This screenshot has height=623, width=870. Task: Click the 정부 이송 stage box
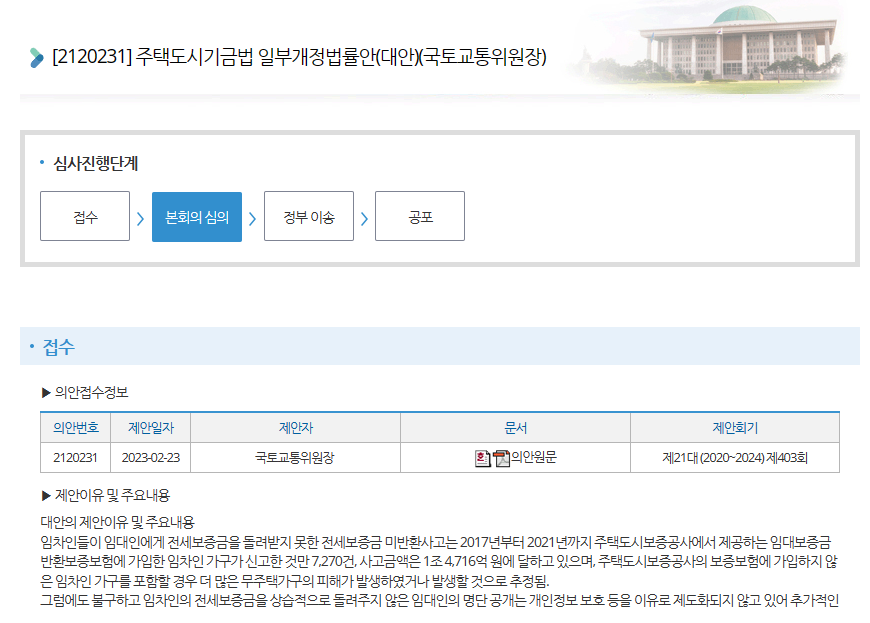tap(309, 215)
